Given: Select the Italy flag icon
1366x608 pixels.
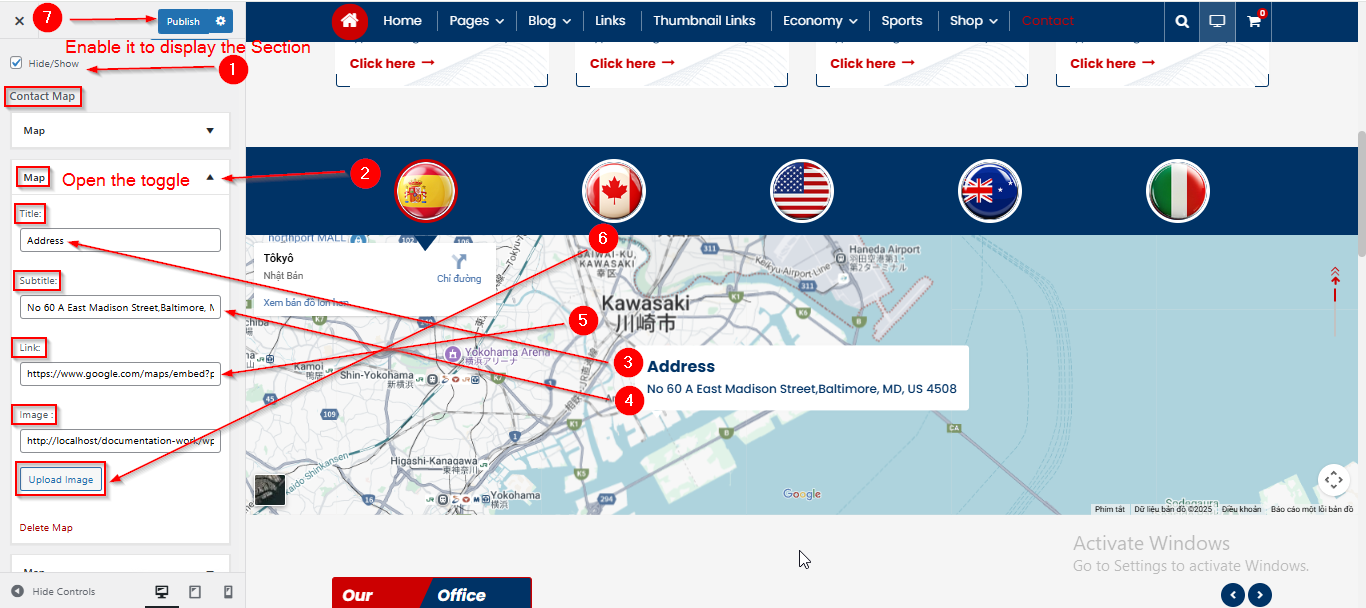Looking at the screenshot, I should tap(1177, 191).
